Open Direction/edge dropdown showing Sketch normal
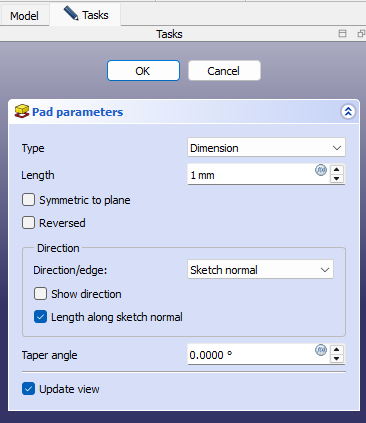Screen dimensions: 366x423 pyautogui.click(x=260, y=270)
